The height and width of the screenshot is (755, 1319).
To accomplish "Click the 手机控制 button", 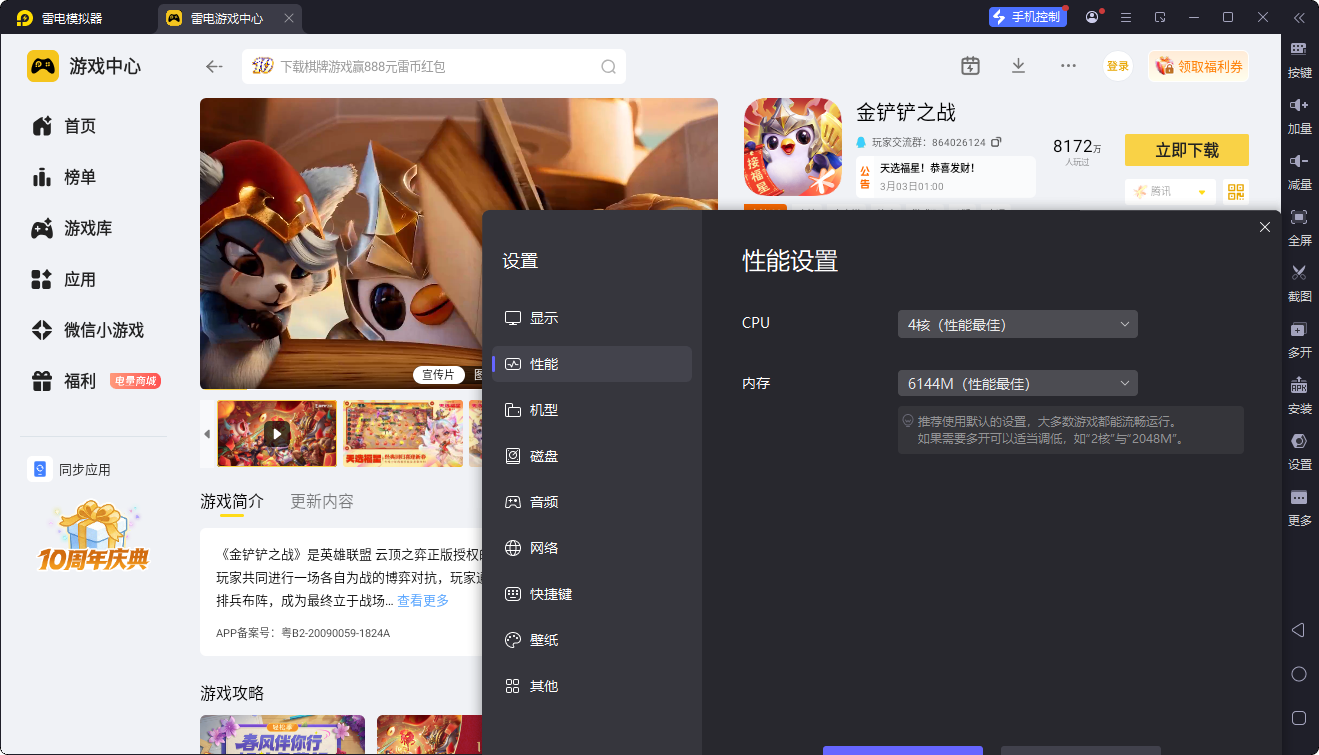I will pos(1028,17).
